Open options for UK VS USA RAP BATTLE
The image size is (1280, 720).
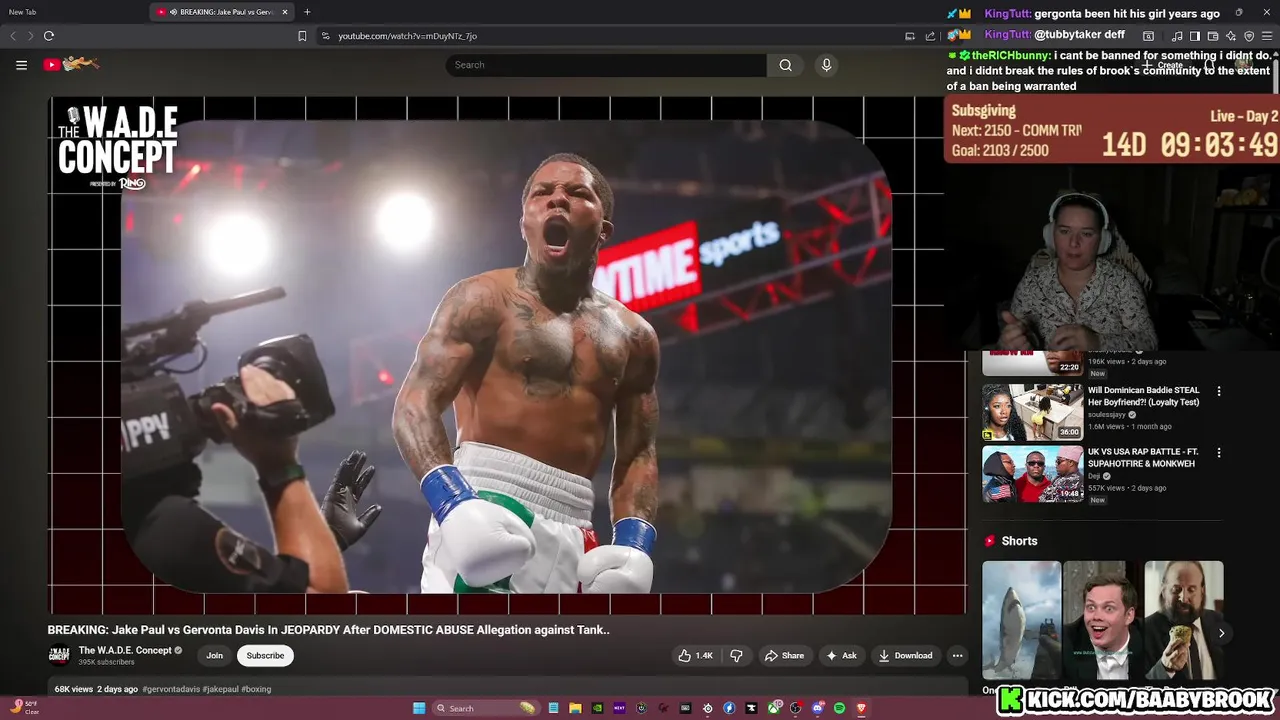coord(1218,453)
